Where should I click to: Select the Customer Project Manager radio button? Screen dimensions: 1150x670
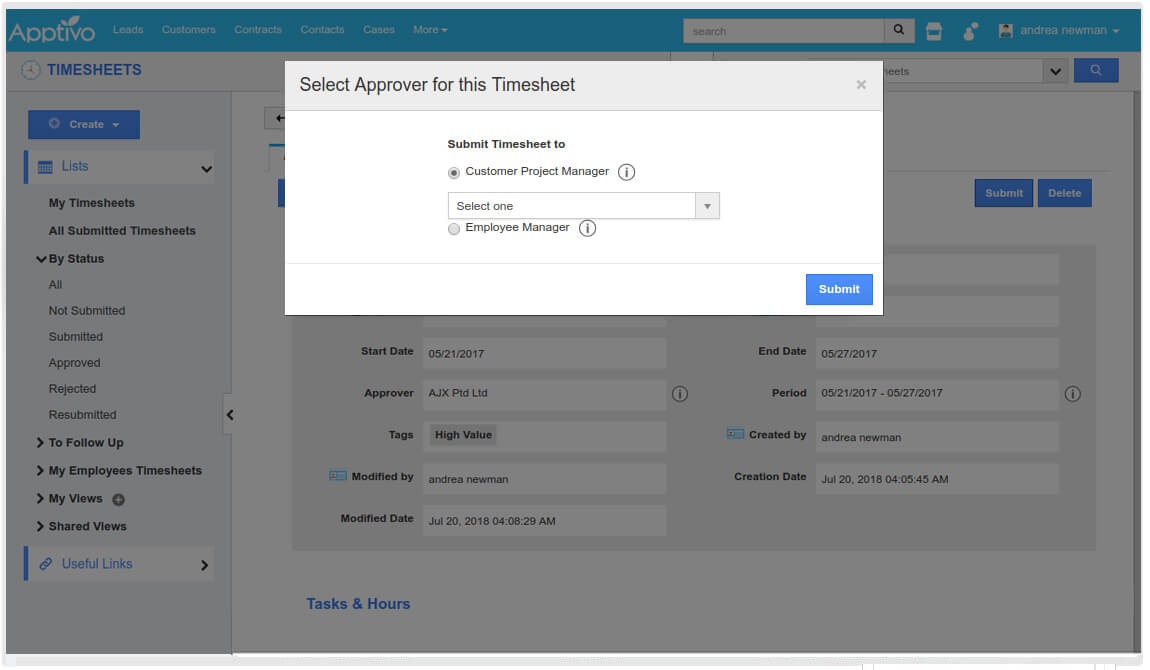453,171
